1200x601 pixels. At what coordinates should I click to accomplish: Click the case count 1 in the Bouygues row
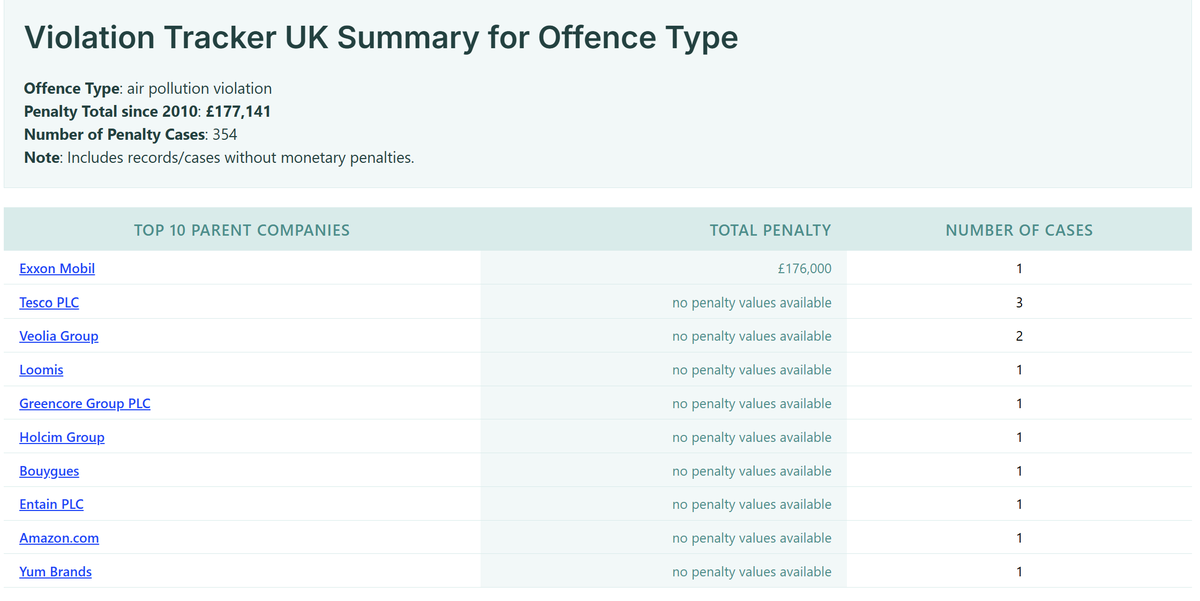click(x=1019, y=471)
